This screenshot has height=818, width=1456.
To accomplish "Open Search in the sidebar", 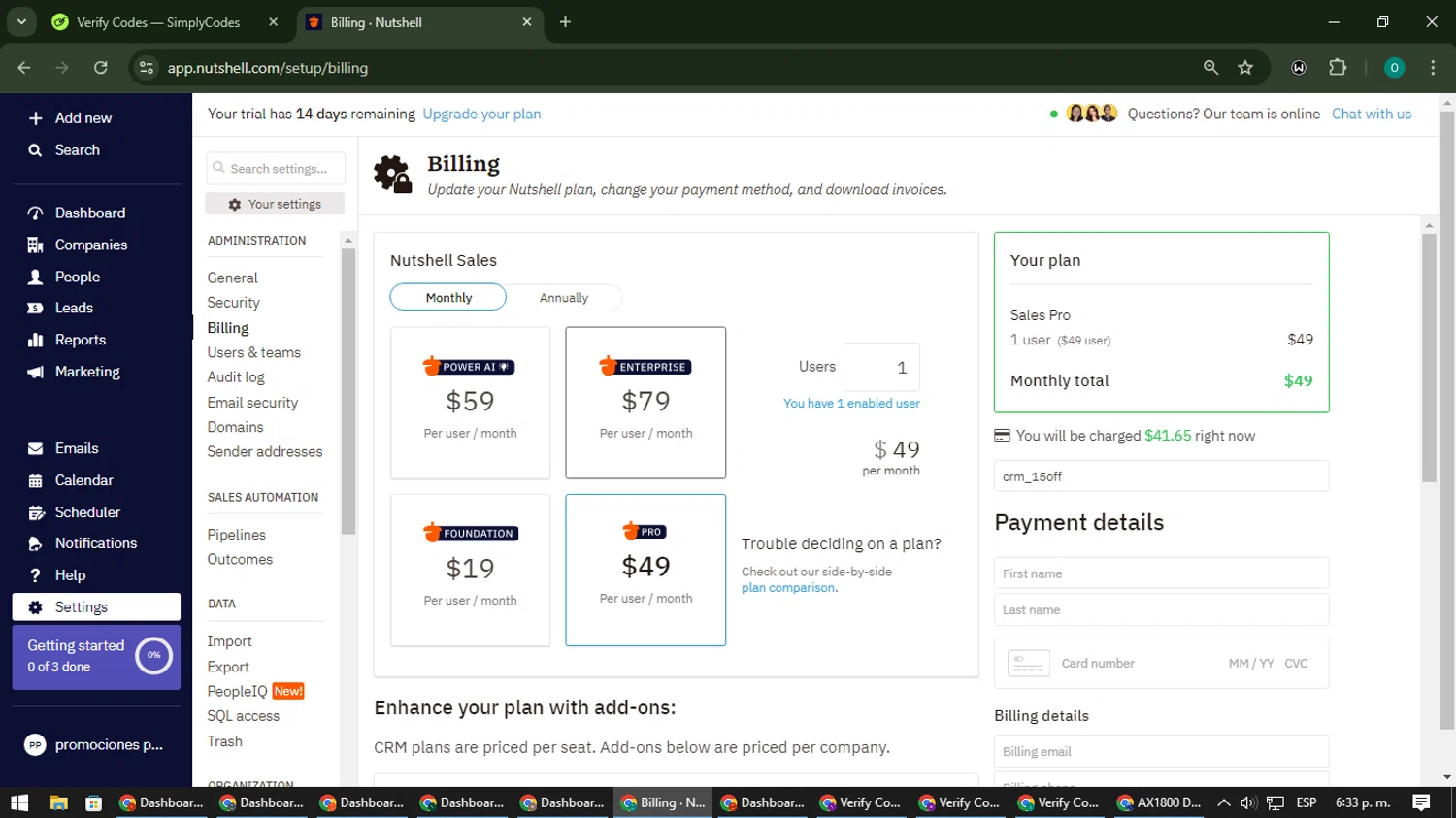I will click(x=77, y=150).
